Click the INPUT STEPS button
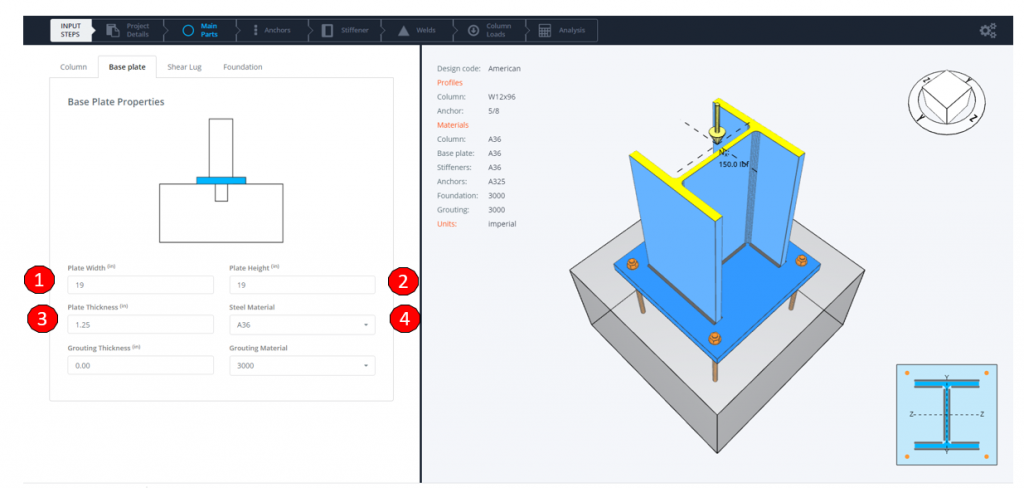This screenshot has width=1024, height=488. 72,30
